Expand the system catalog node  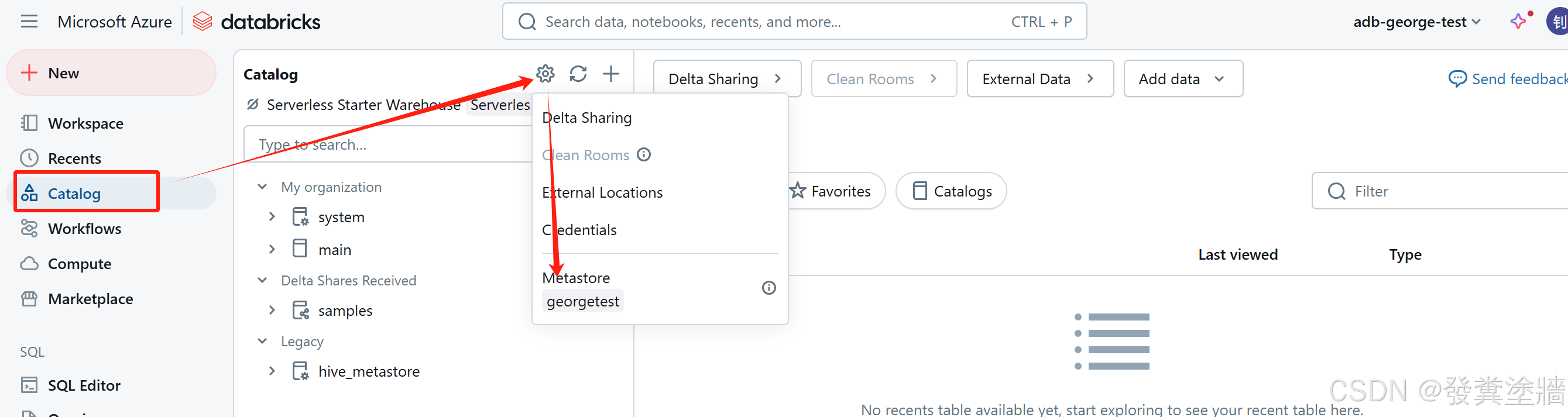(x=272, y=216)
